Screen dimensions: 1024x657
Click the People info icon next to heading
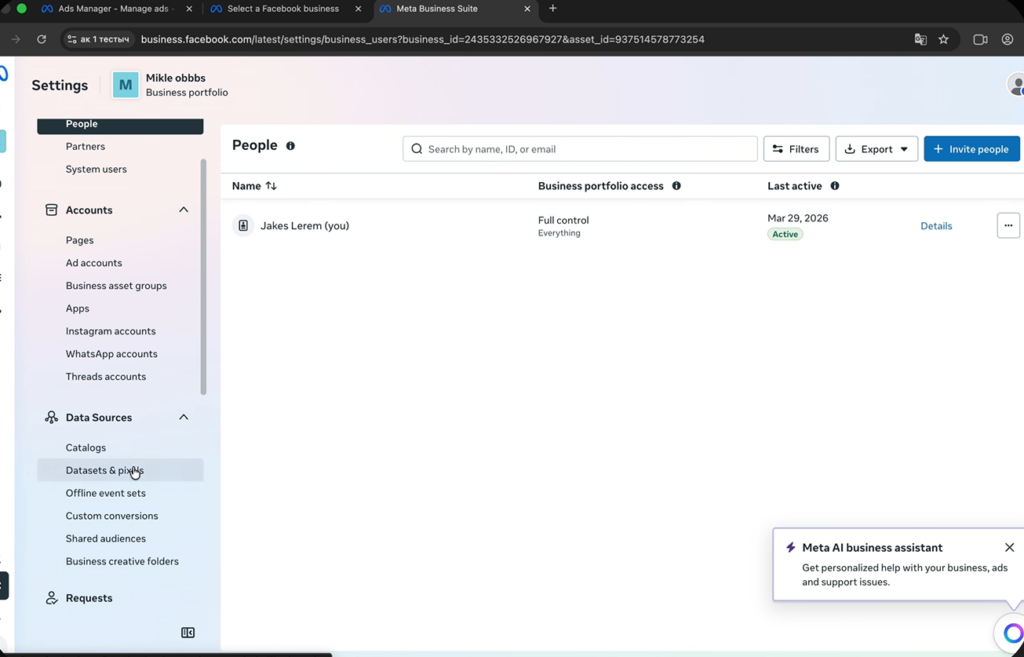coord(291,146)
